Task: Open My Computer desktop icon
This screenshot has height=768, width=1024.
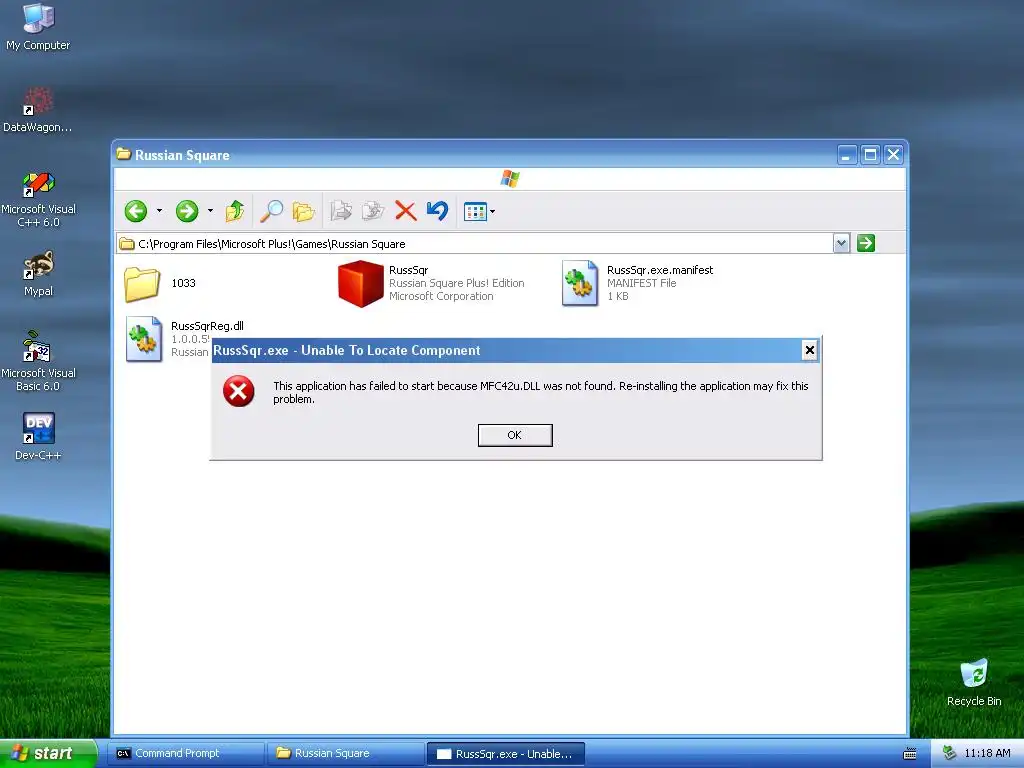Action: (38, 27)
